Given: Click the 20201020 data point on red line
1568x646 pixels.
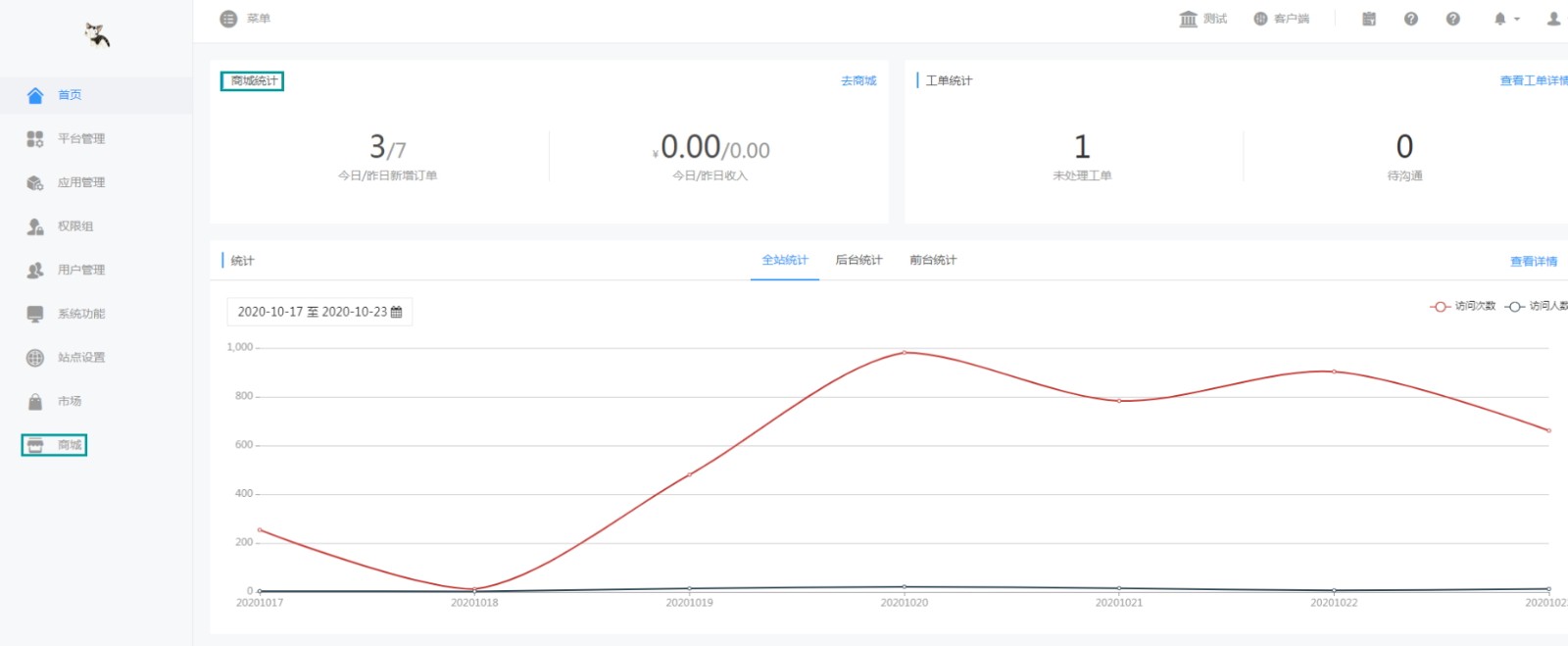Looking at the screenshot, I should pyautogui.click(x=905, y=353).
